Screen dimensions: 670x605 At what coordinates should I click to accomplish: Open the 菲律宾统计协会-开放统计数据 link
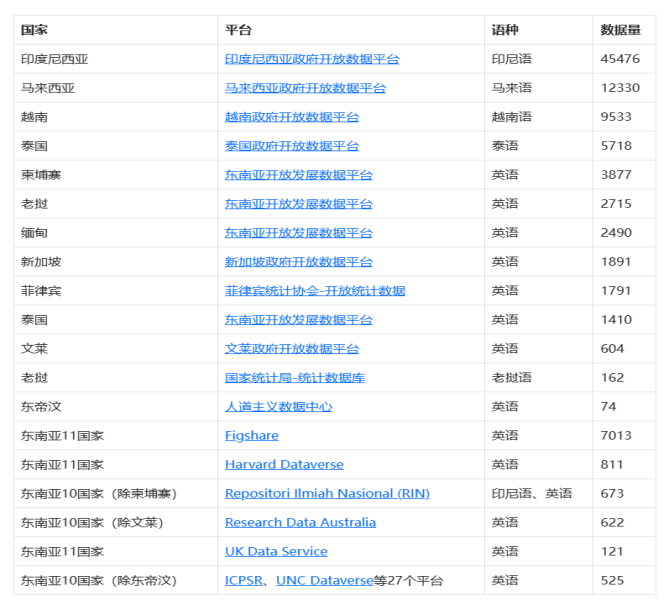[x=315, y=291]
